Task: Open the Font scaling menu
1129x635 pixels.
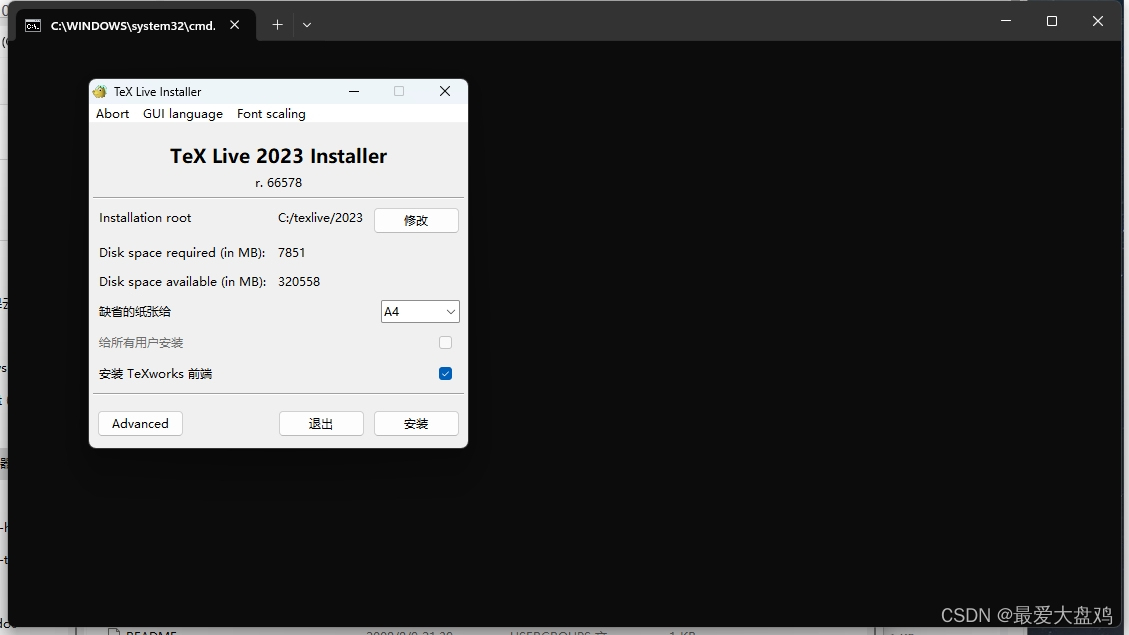Action: (x=271, y=114)
